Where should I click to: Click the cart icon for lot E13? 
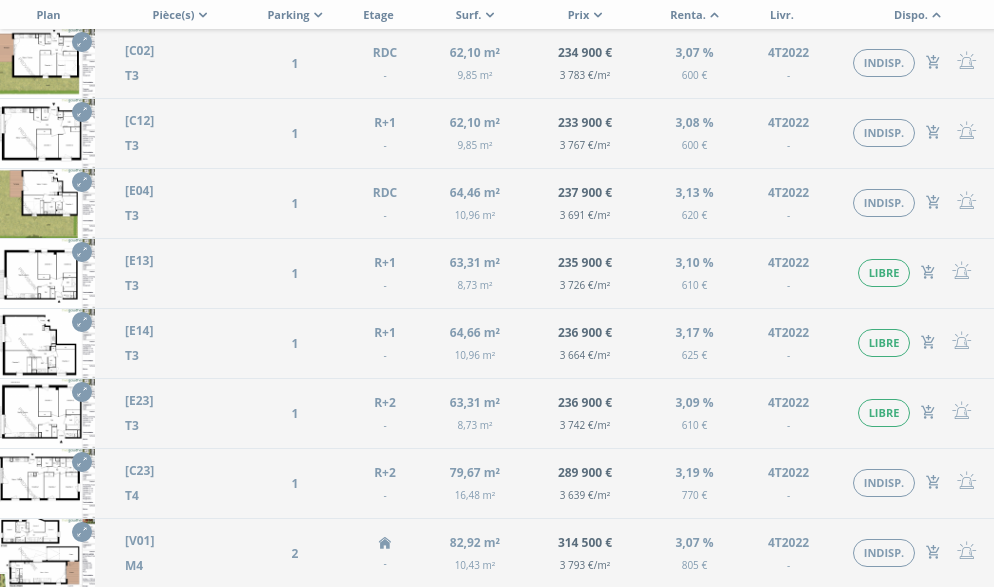click(928, 272)
